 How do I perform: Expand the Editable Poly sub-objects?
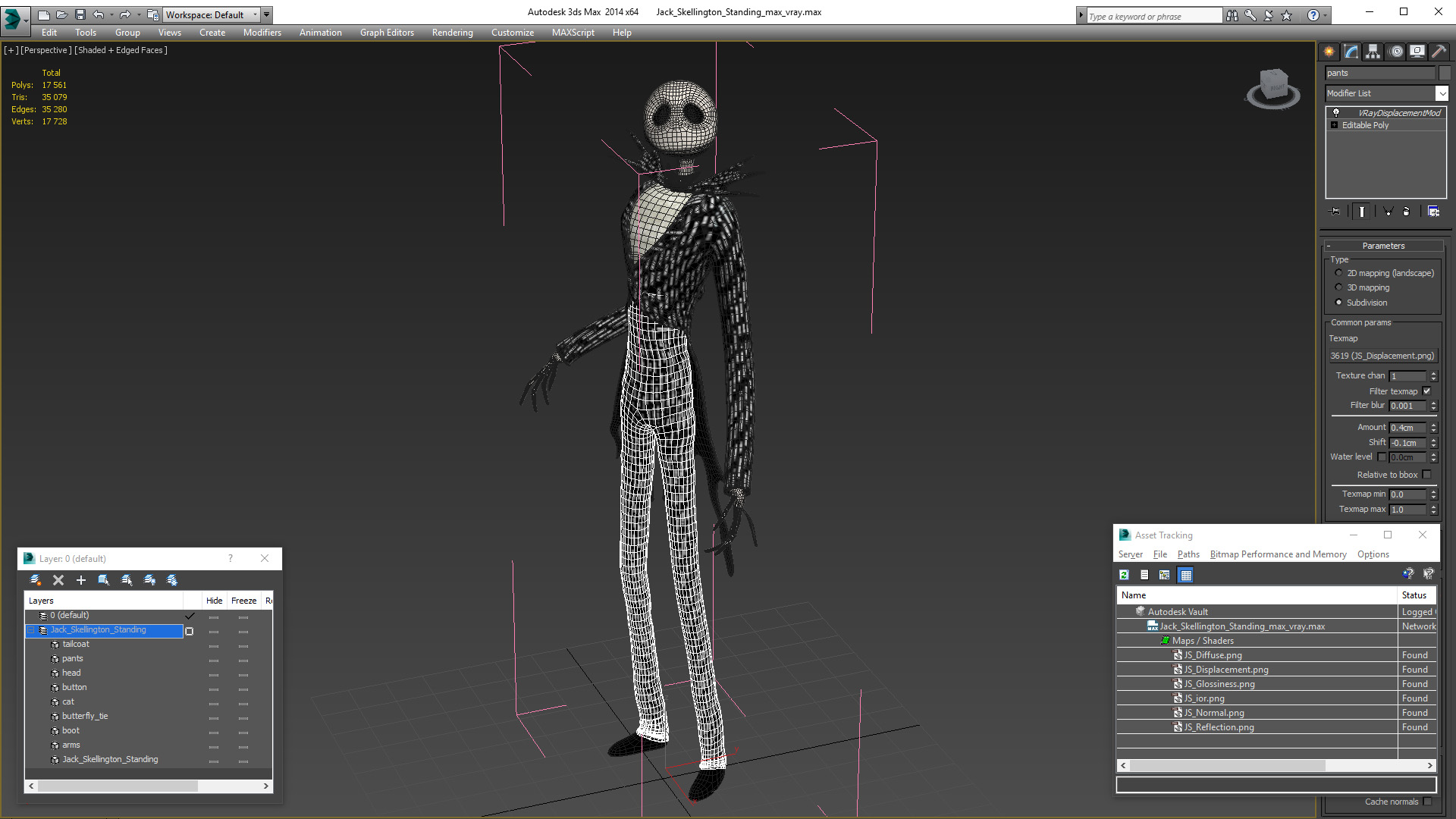(x=1335, y=125)
